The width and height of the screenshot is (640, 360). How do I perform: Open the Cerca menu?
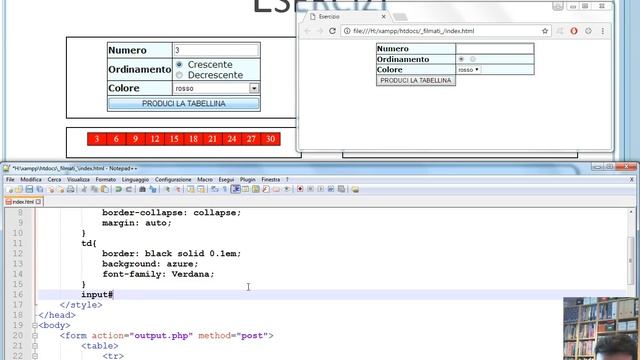click(x=54, y=180)
